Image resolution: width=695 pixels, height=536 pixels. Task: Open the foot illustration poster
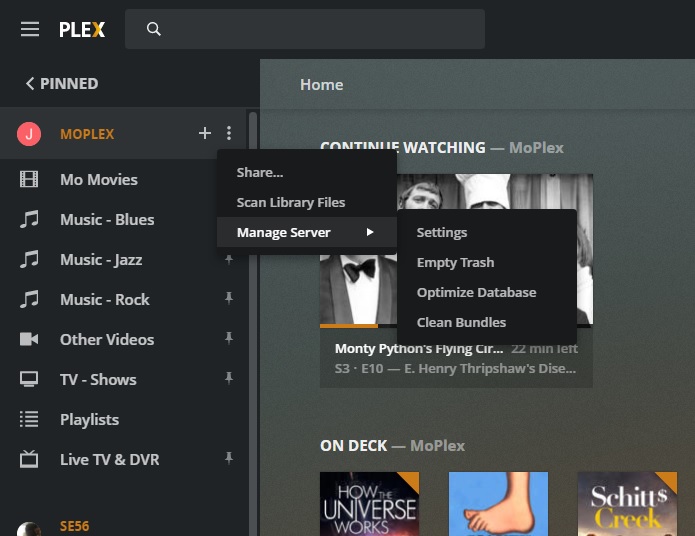pyautogui.click(x=498, y=504)
